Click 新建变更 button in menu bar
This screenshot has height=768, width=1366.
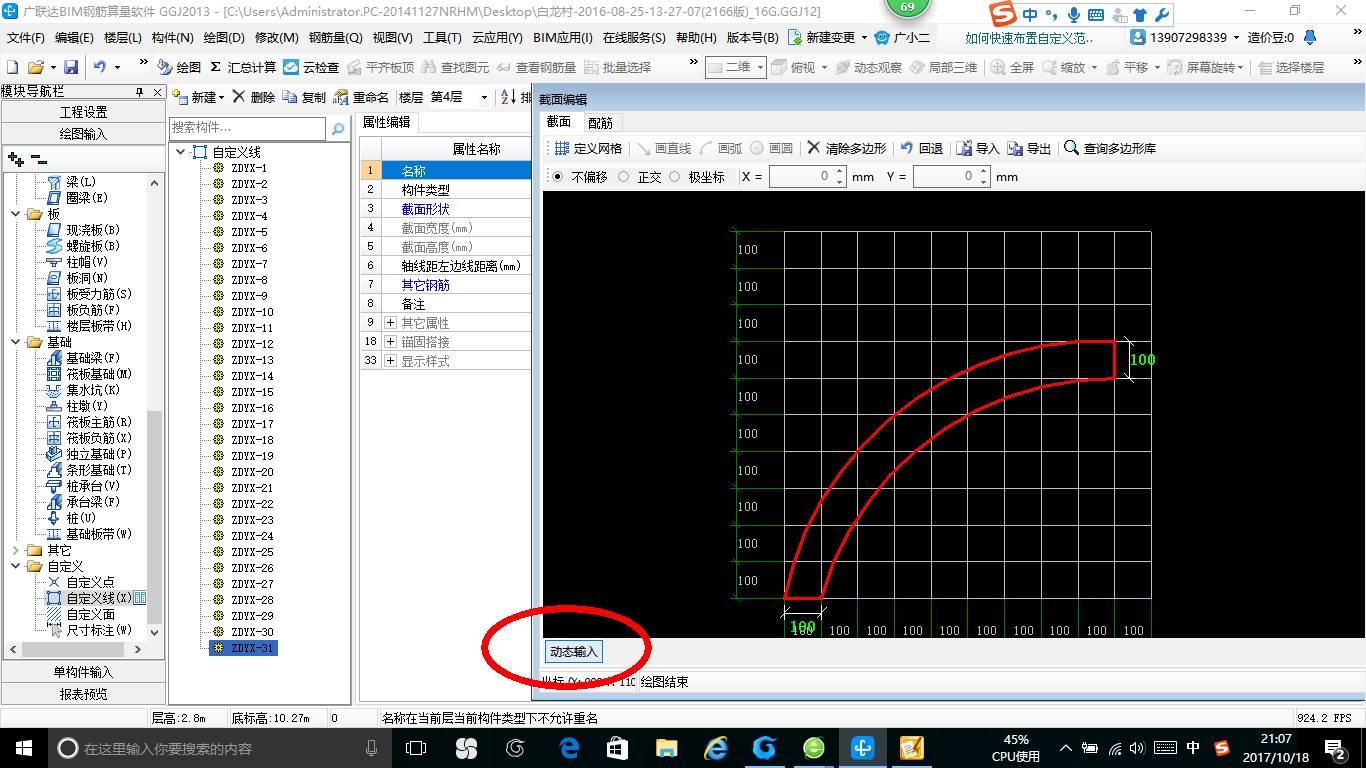click(829, 38)
